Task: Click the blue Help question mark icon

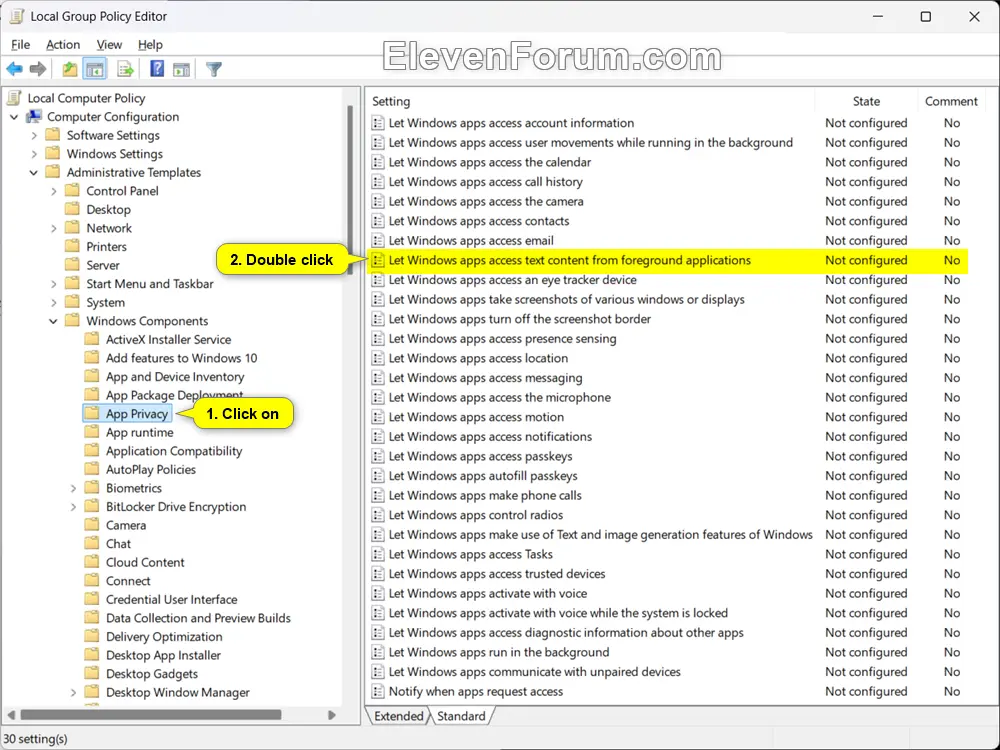Action: (157, 68)
